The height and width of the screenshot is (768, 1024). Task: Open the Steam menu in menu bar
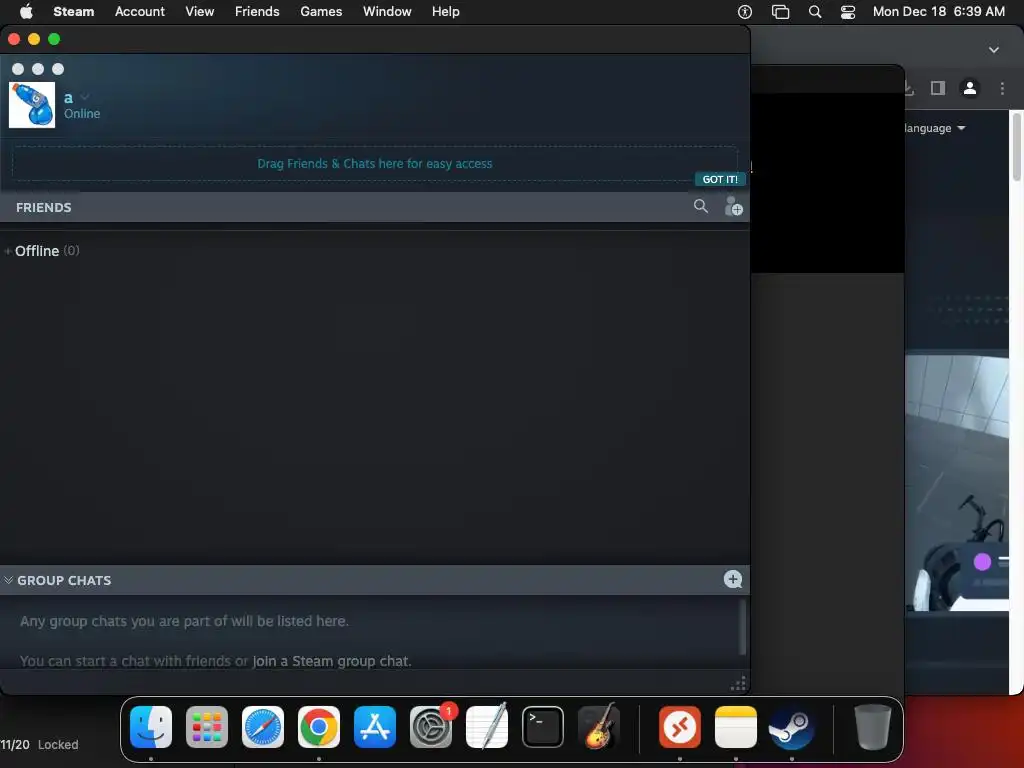coord(74,12)
